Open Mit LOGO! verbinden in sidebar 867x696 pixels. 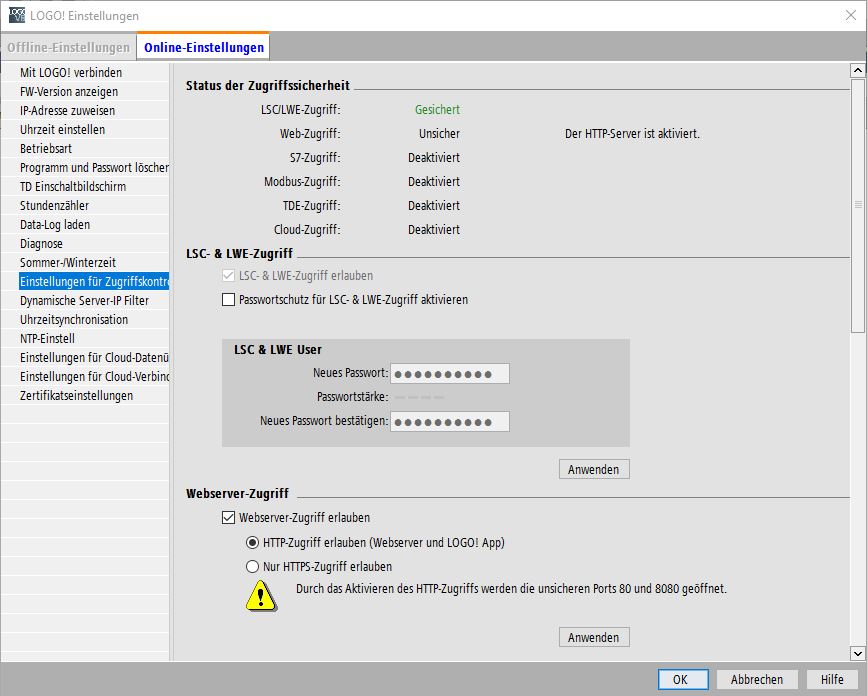71,73
